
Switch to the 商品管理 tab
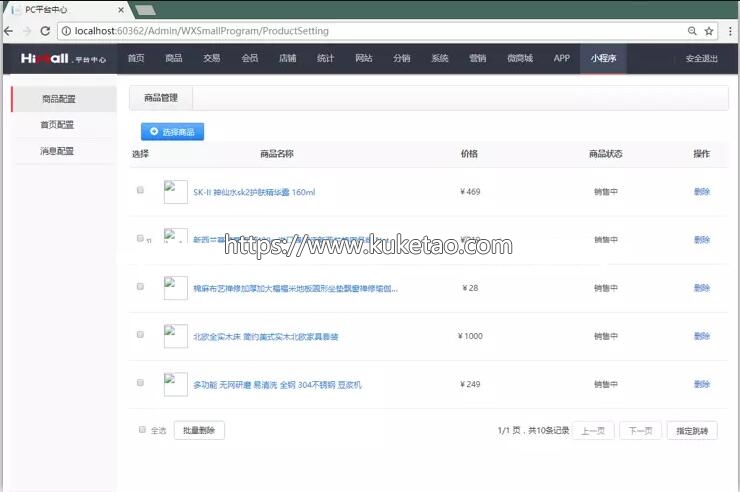click(x=161, y=98)
